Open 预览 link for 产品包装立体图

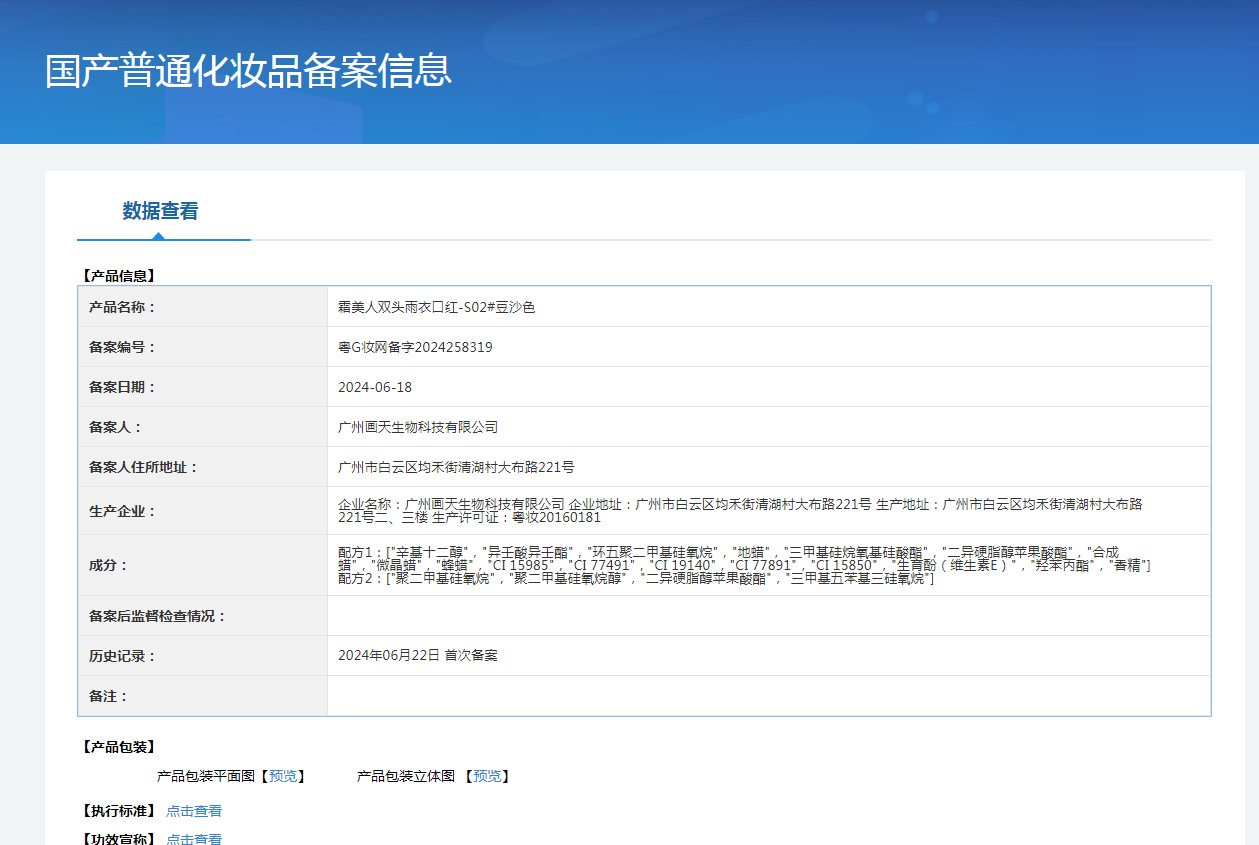[487, 776]
